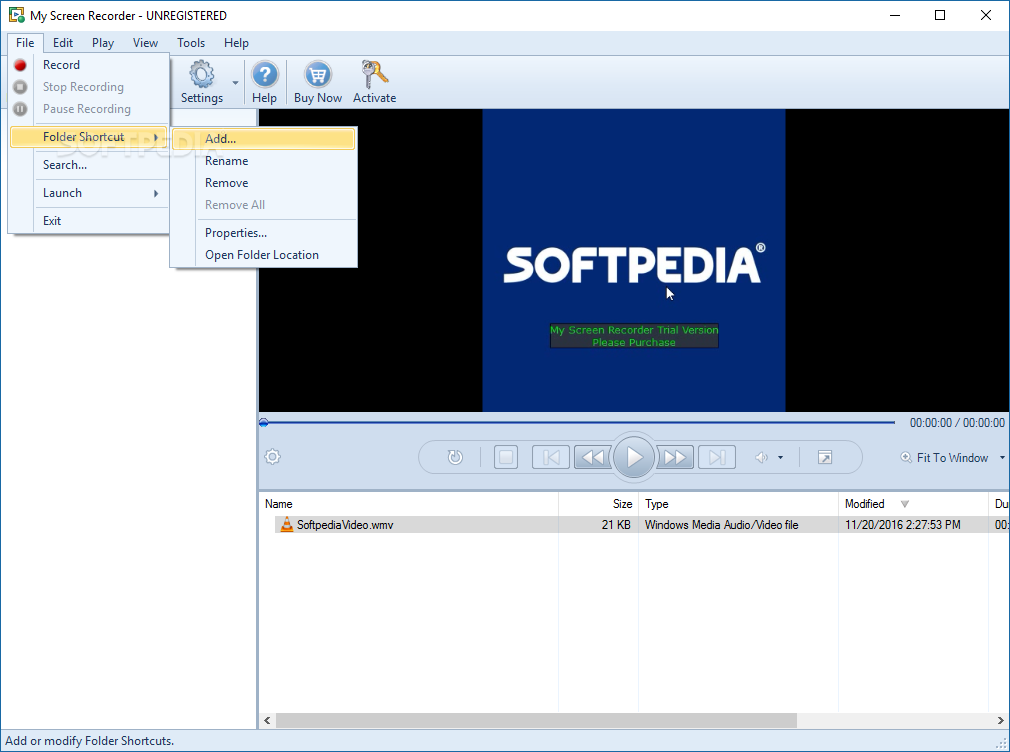Open the View menu
1010x752 pixels.
[x=145, y=43]
